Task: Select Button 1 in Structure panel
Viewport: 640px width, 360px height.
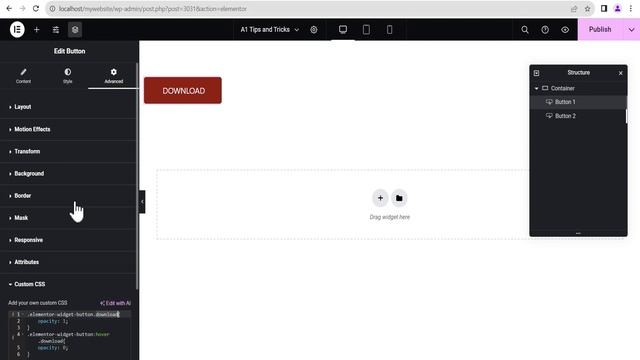Action: click(578, 102)
